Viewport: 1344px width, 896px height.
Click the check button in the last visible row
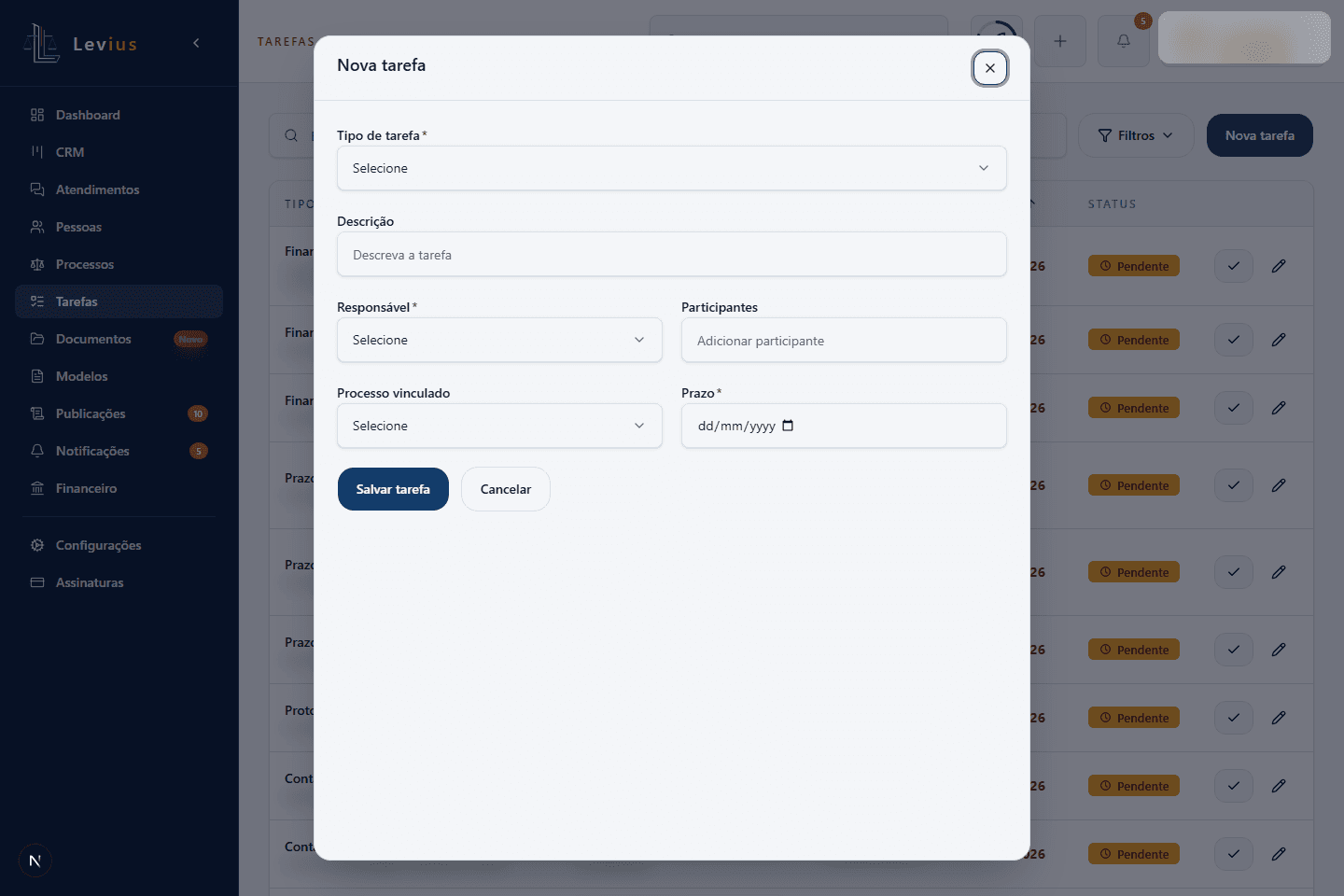coord(1234,854)
